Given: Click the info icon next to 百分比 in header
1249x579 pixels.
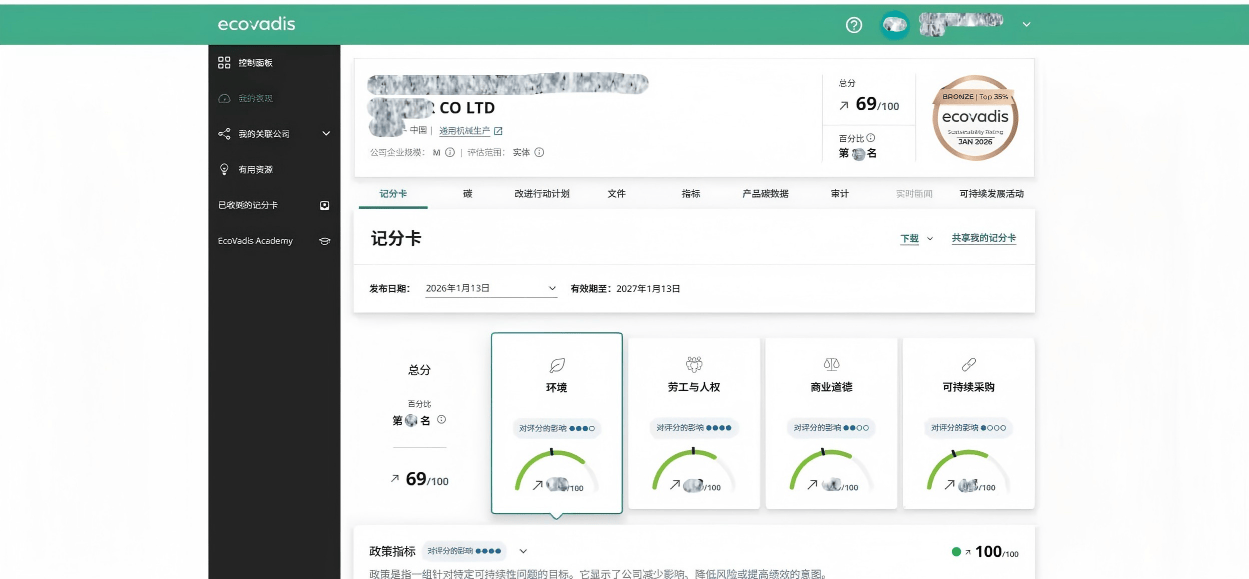Looking at the screenshot, I should [x=871, y=138].
